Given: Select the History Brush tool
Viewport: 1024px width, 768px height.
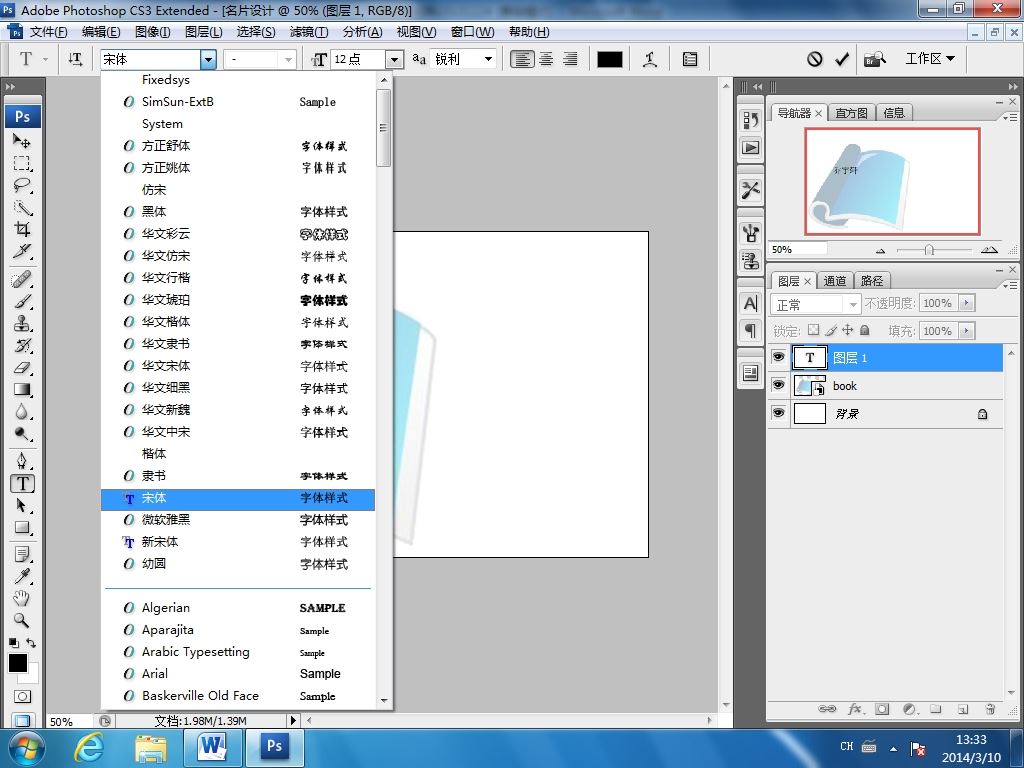Looking at the screenshot, I should point(22,345).
